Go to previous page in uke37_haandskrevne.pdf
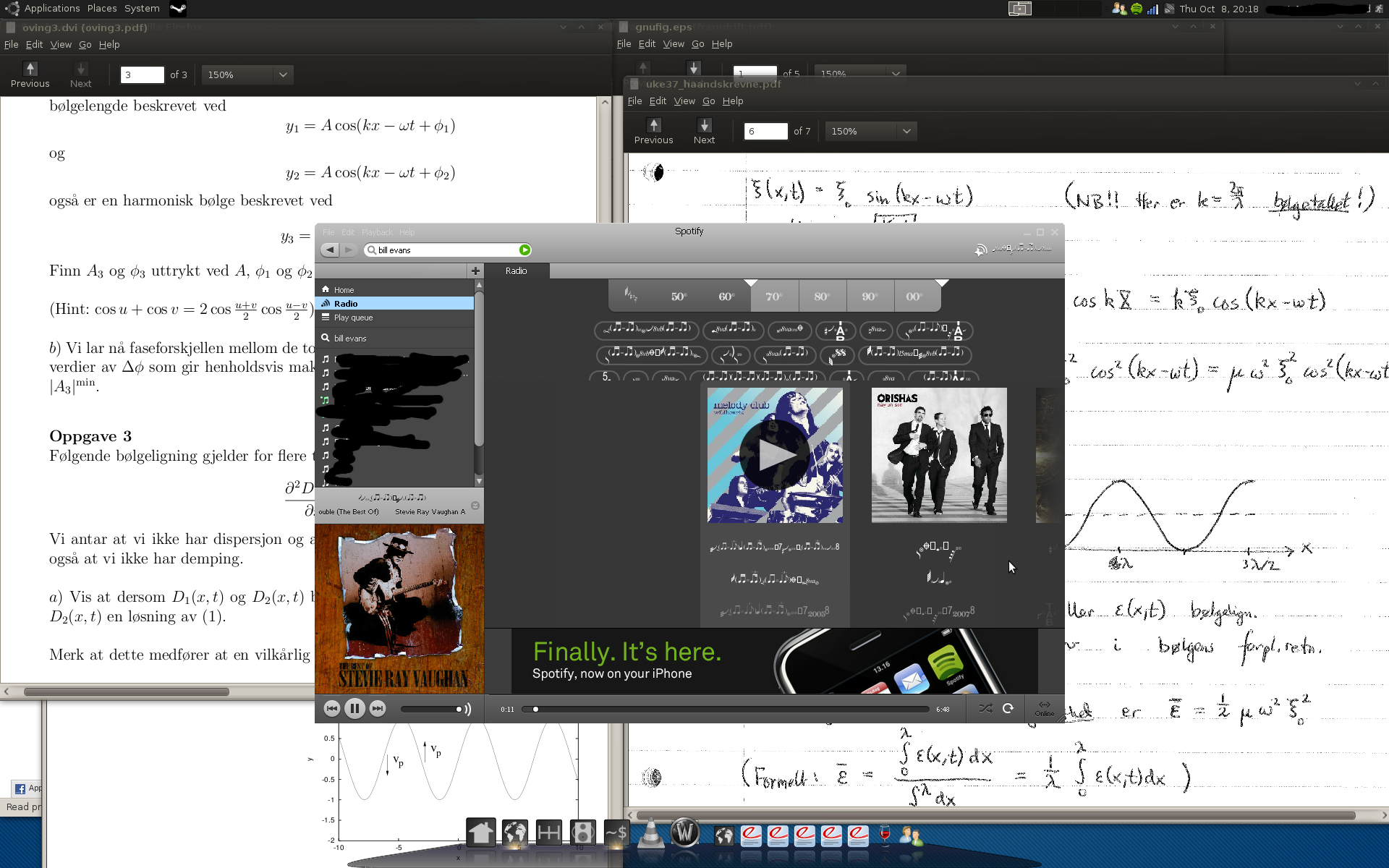This screenshot has width=1389, height=868. click(654, 131)
